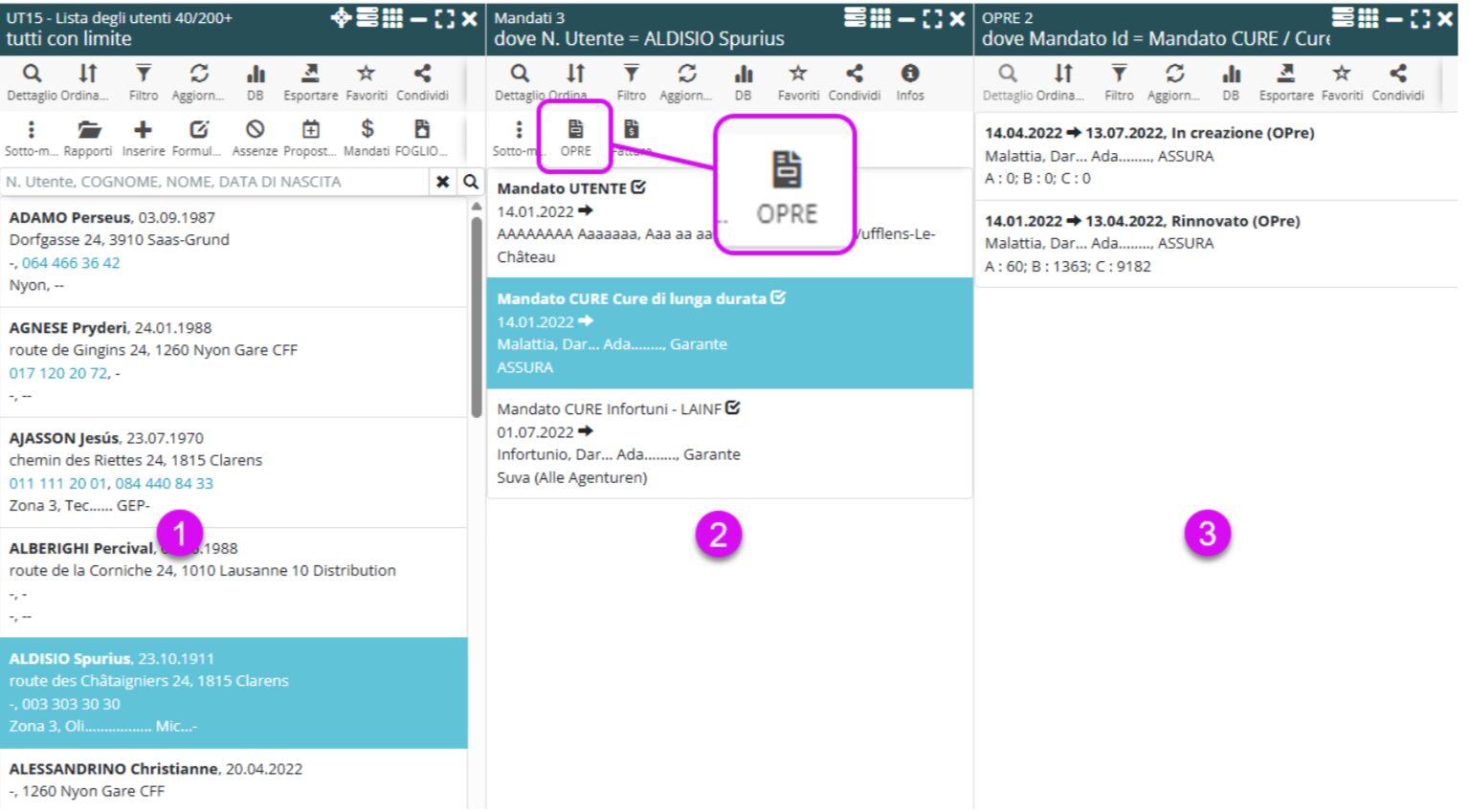The height and width of the screenshot is (812, 1469).
Task: Click Inserire plus icon in users panel
Action: click(143, 135)
